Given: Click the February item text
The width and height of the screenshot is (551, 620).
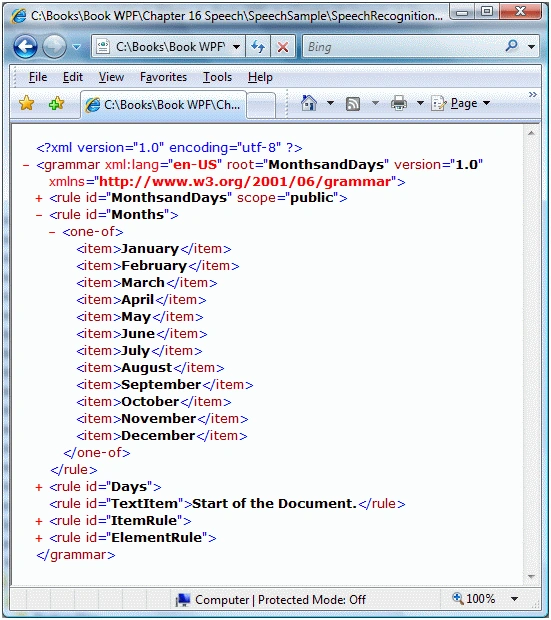Looking at the screenshot, I should (x=154, y=266).
